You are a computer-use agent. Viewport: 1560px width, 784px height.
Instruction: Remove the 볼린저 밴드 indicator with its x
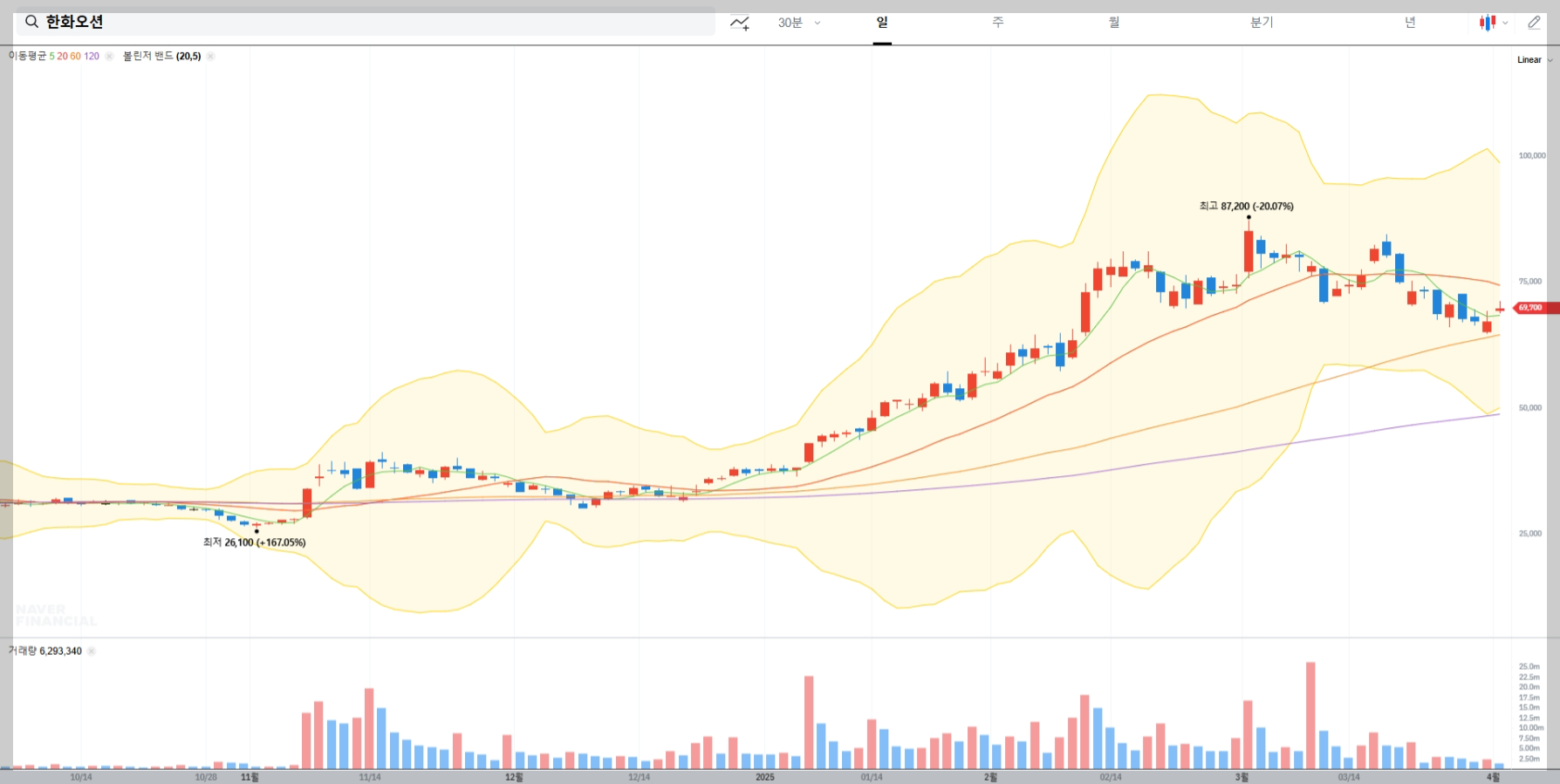(210, 56)
